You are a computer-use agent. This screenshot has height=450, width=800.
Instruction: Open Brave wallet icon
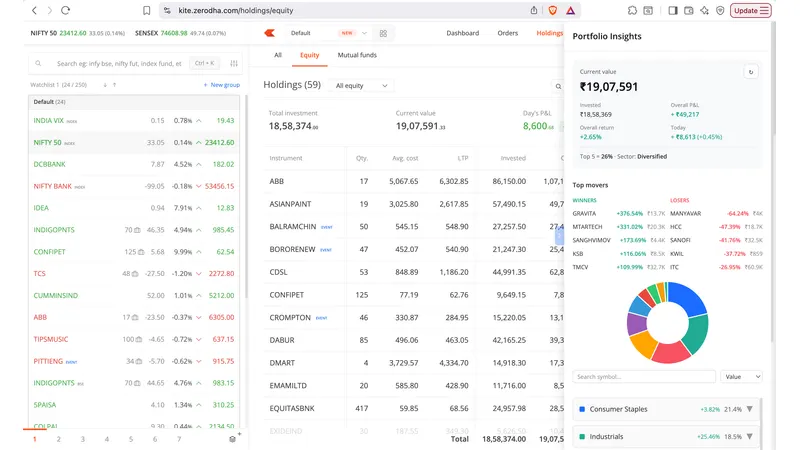[x=688, y=10]
